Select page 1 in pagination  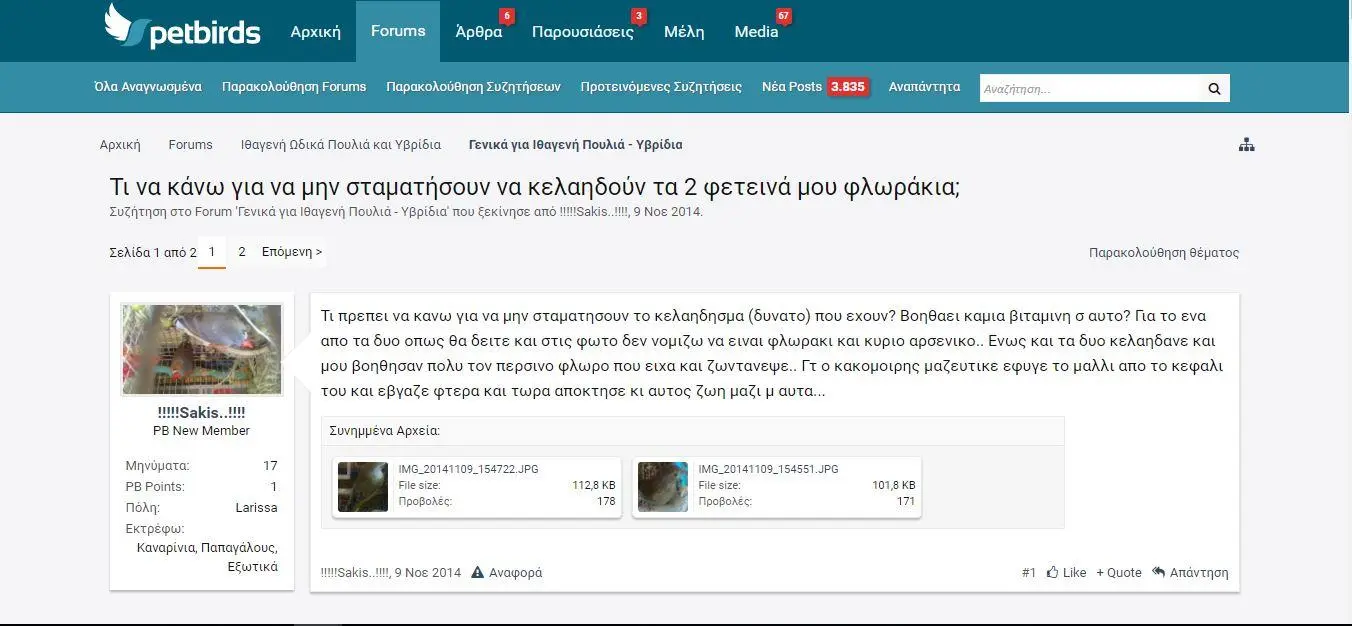(212, 252)
